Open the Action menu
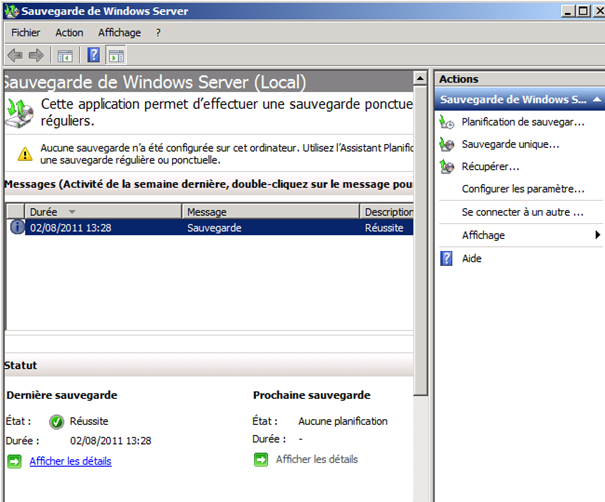This screenshot has height=502, width=605. pyautogui.click(x=69, y=33)
